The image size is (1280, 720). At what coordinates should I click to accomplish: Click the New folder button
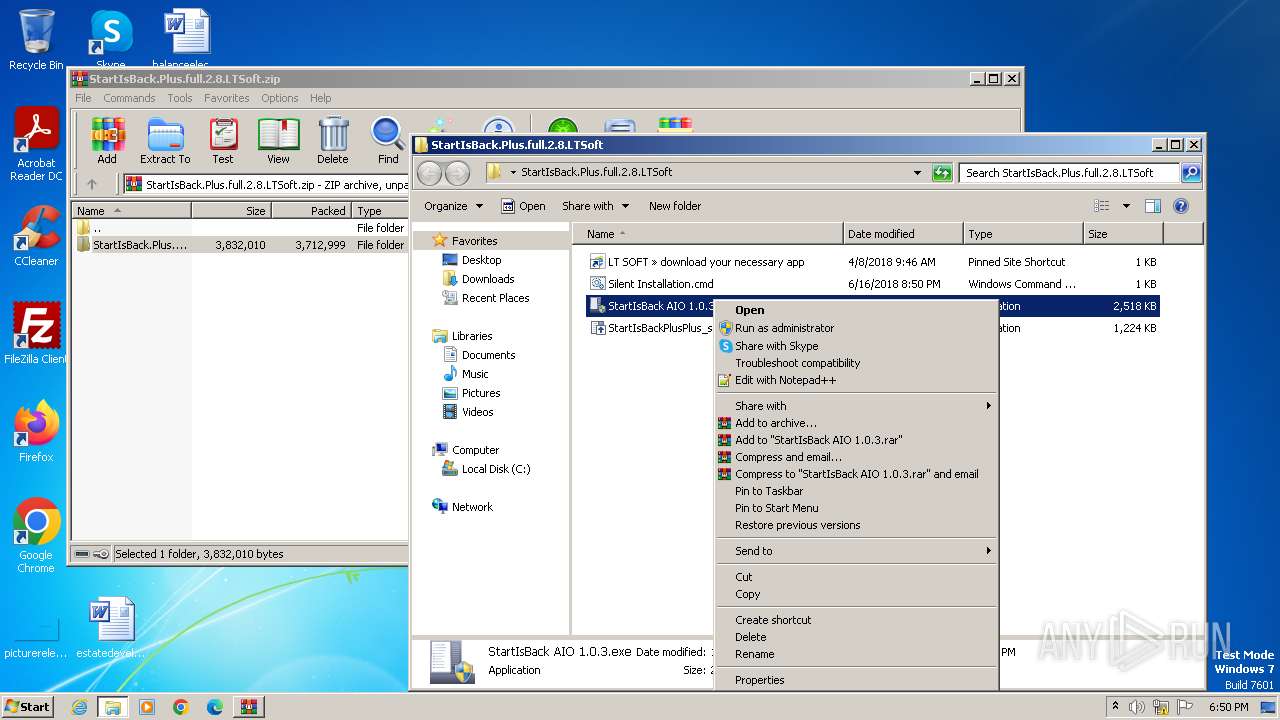click(x=675, y=206)
